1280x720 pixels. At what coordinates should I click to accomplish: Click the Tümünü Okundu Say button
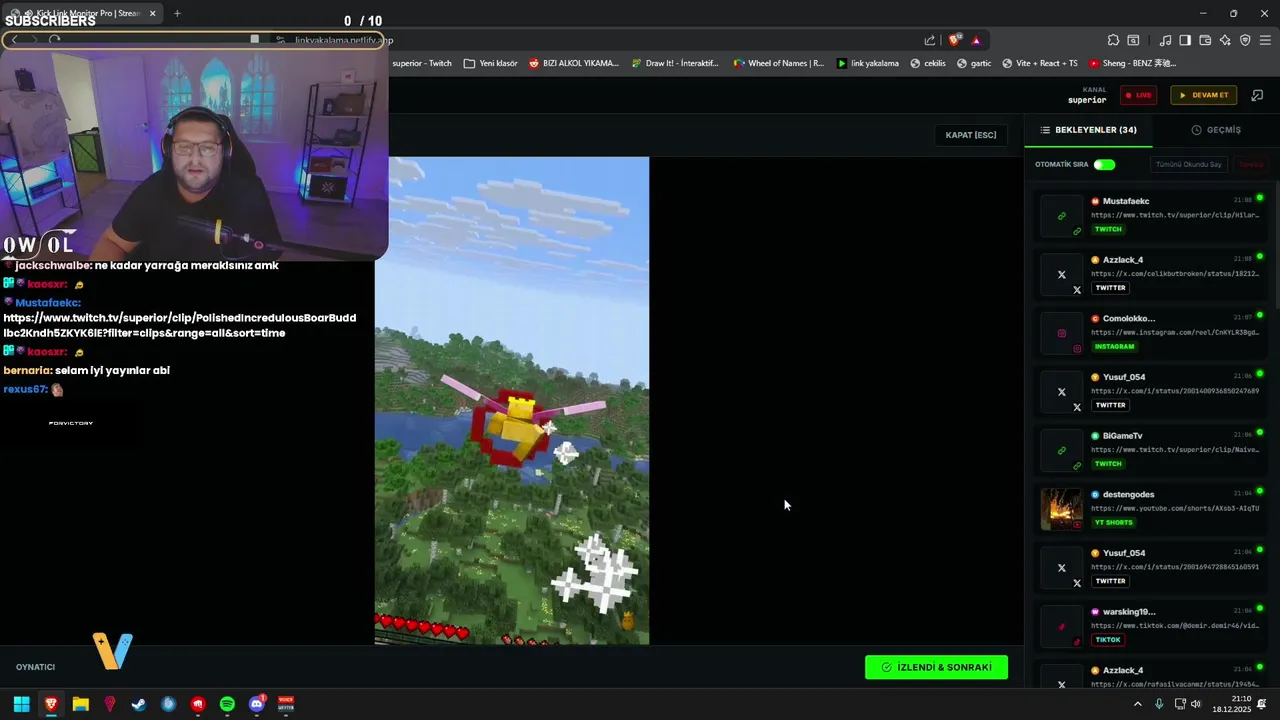(x=1188, y=164)
